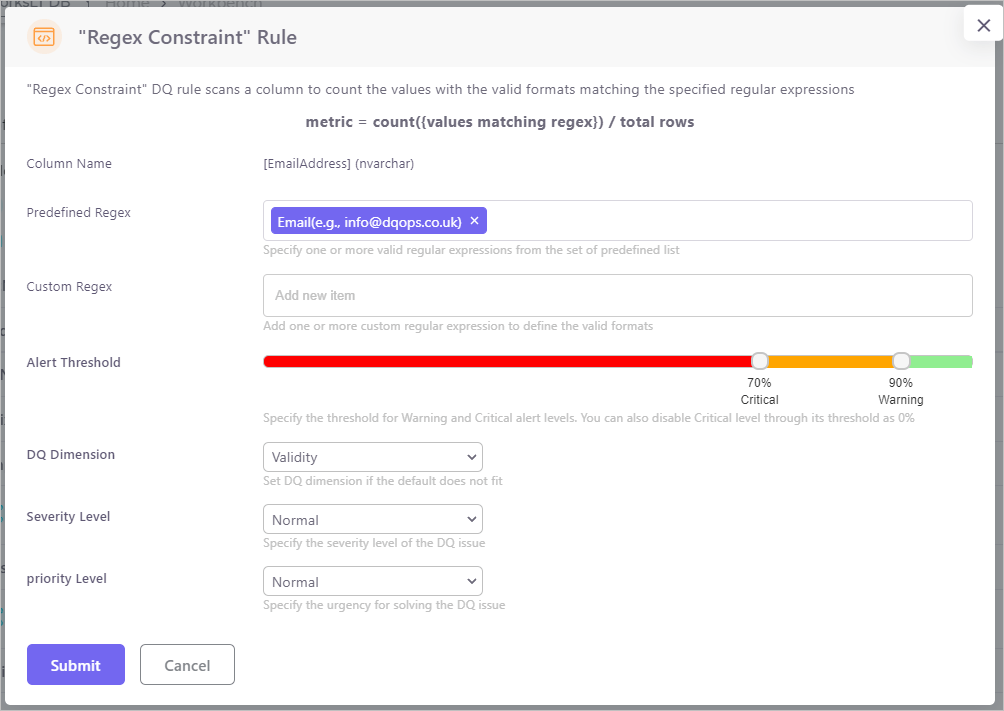The image size is (1004, 711).
Task: Click the 90% Warning label
Action: [x=900, y=391]
